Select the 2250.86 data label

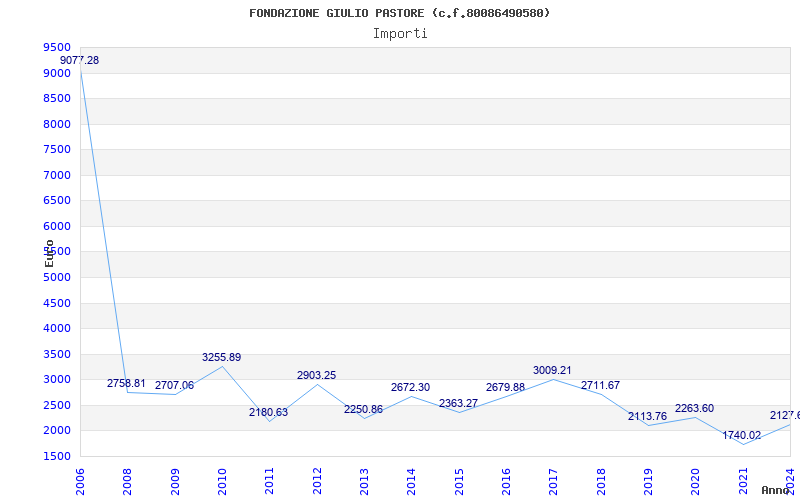point(363,409)
